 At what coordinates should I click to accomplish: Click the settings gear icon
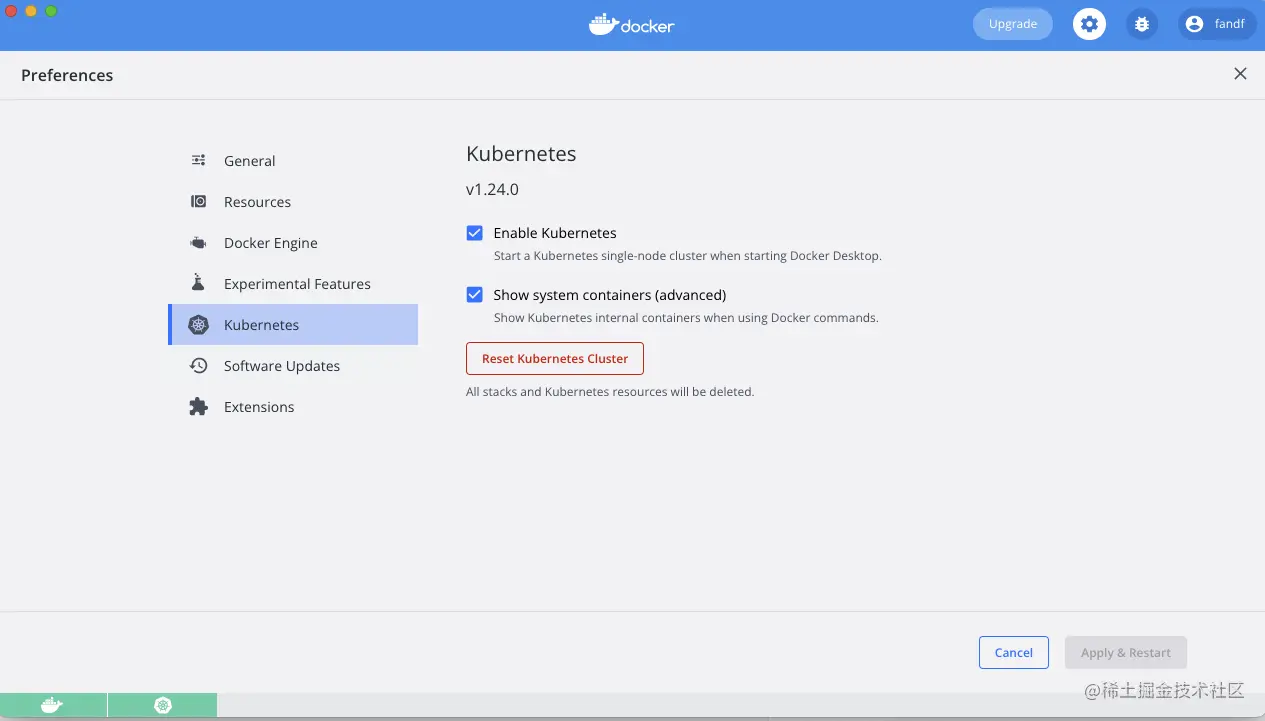tap(1089, 24)
